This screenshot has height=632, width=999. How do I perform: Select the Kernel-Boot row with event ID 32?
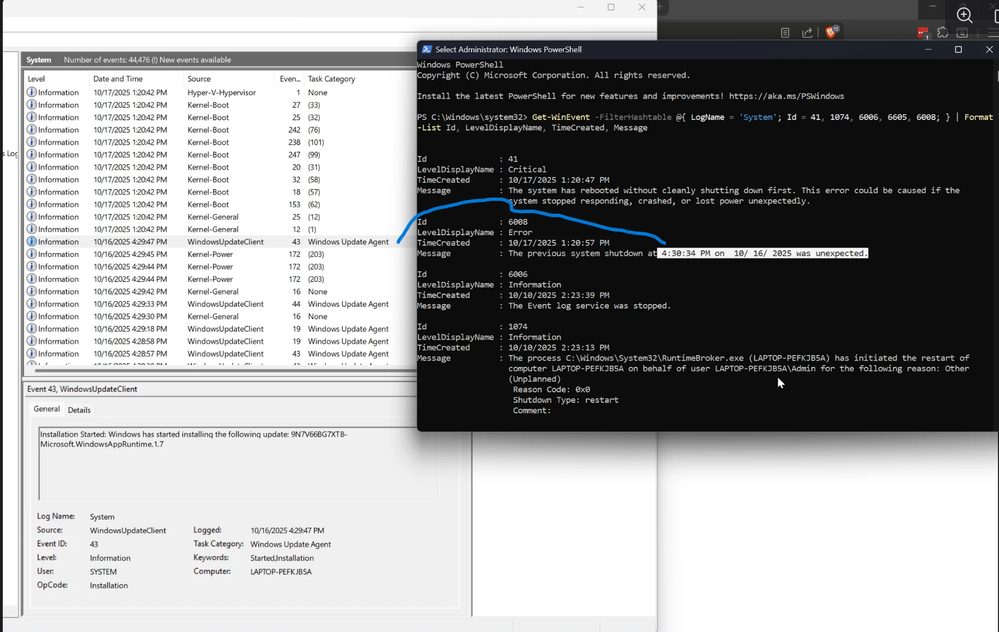tap(220, 180)
